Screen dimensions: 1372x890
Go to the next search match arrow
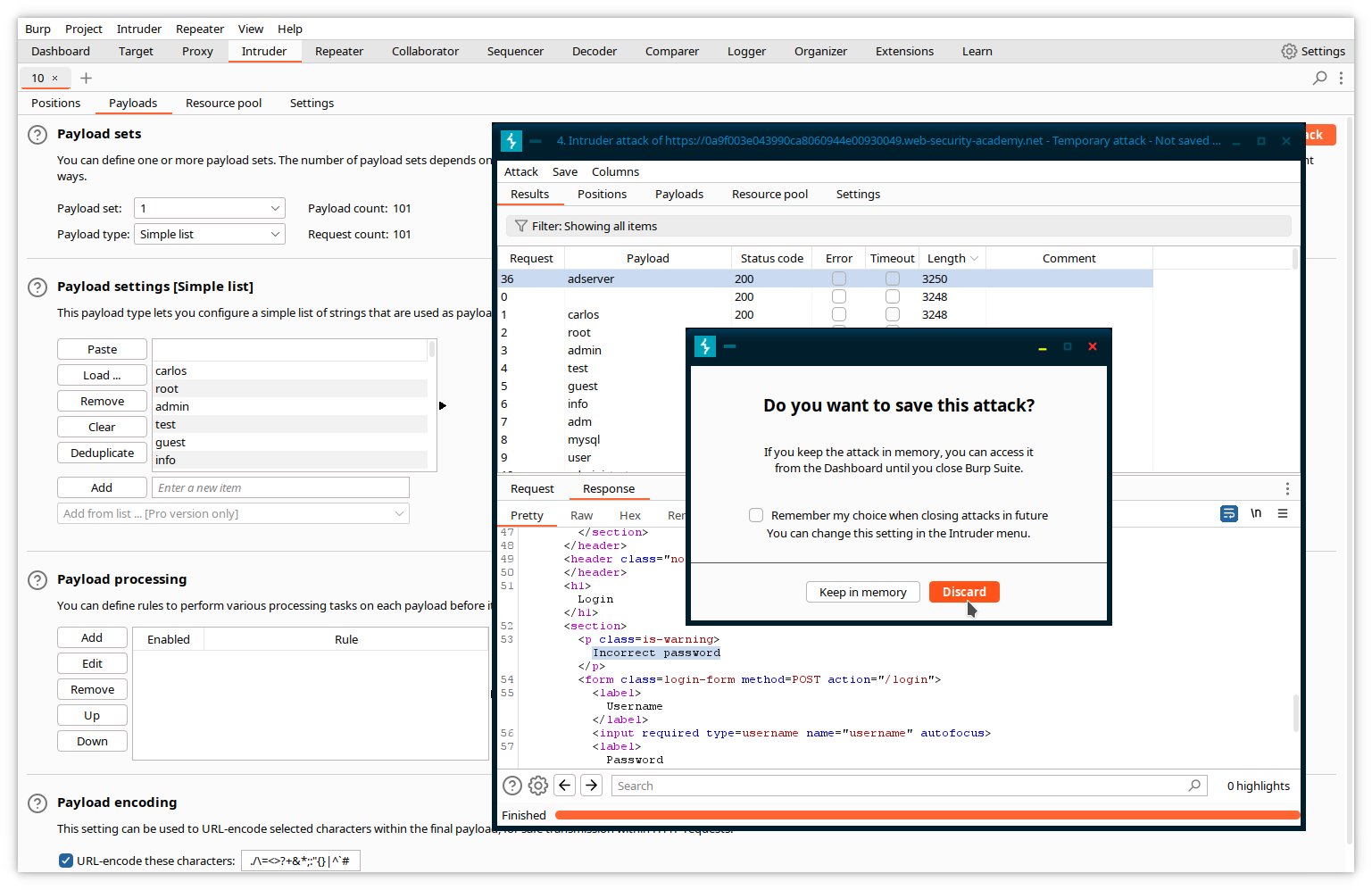[592, 786]
